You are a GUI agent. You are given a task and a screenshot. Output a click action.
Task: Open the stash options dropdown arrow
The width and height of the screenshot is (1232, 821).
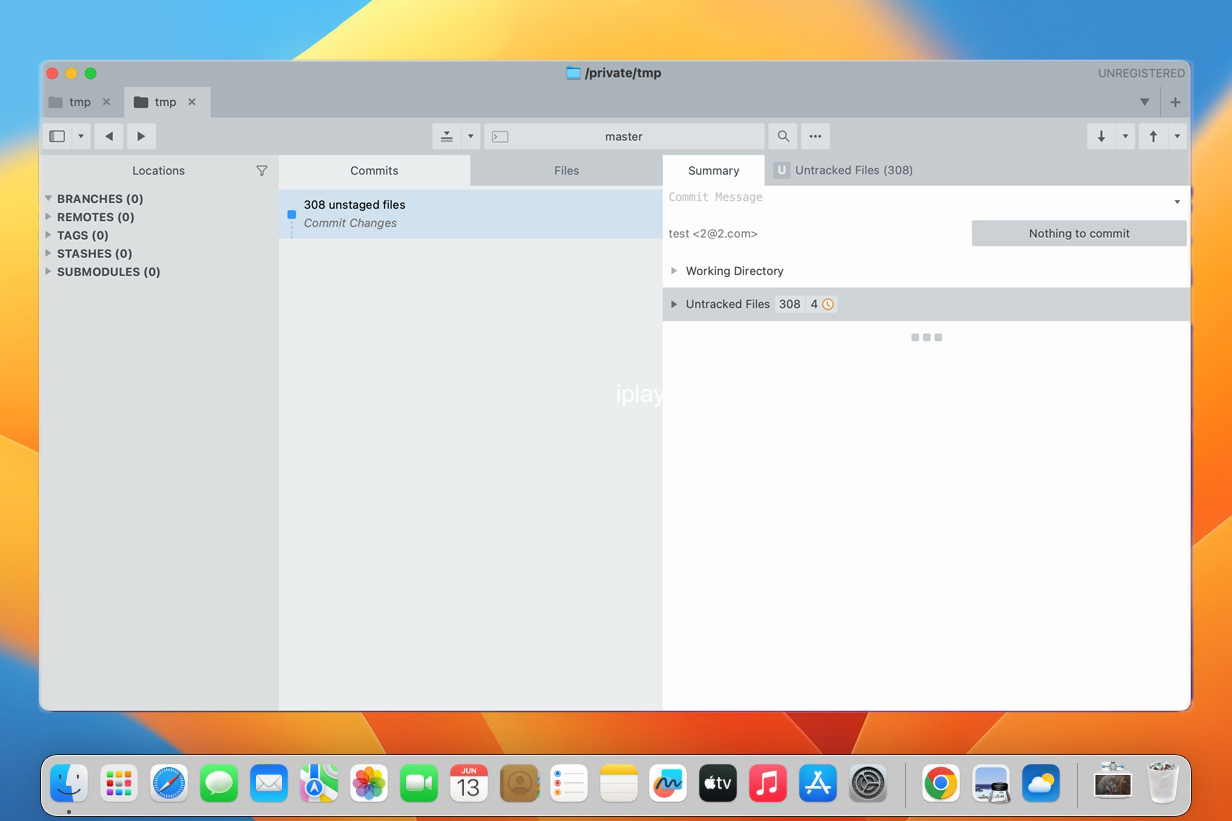471,136
